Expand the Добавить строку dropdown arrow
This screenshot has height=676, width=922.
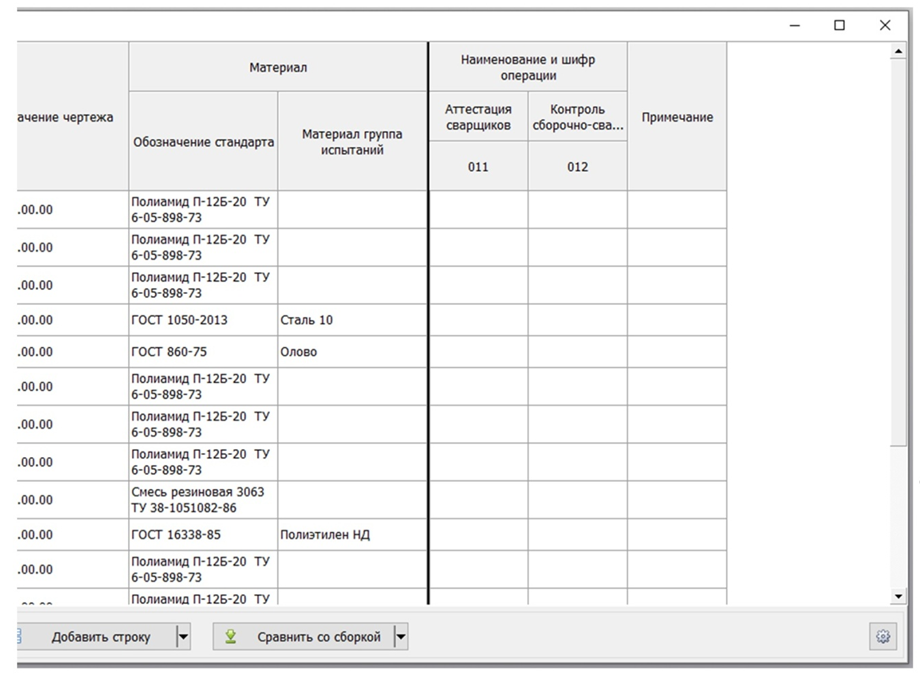(183, 637)
